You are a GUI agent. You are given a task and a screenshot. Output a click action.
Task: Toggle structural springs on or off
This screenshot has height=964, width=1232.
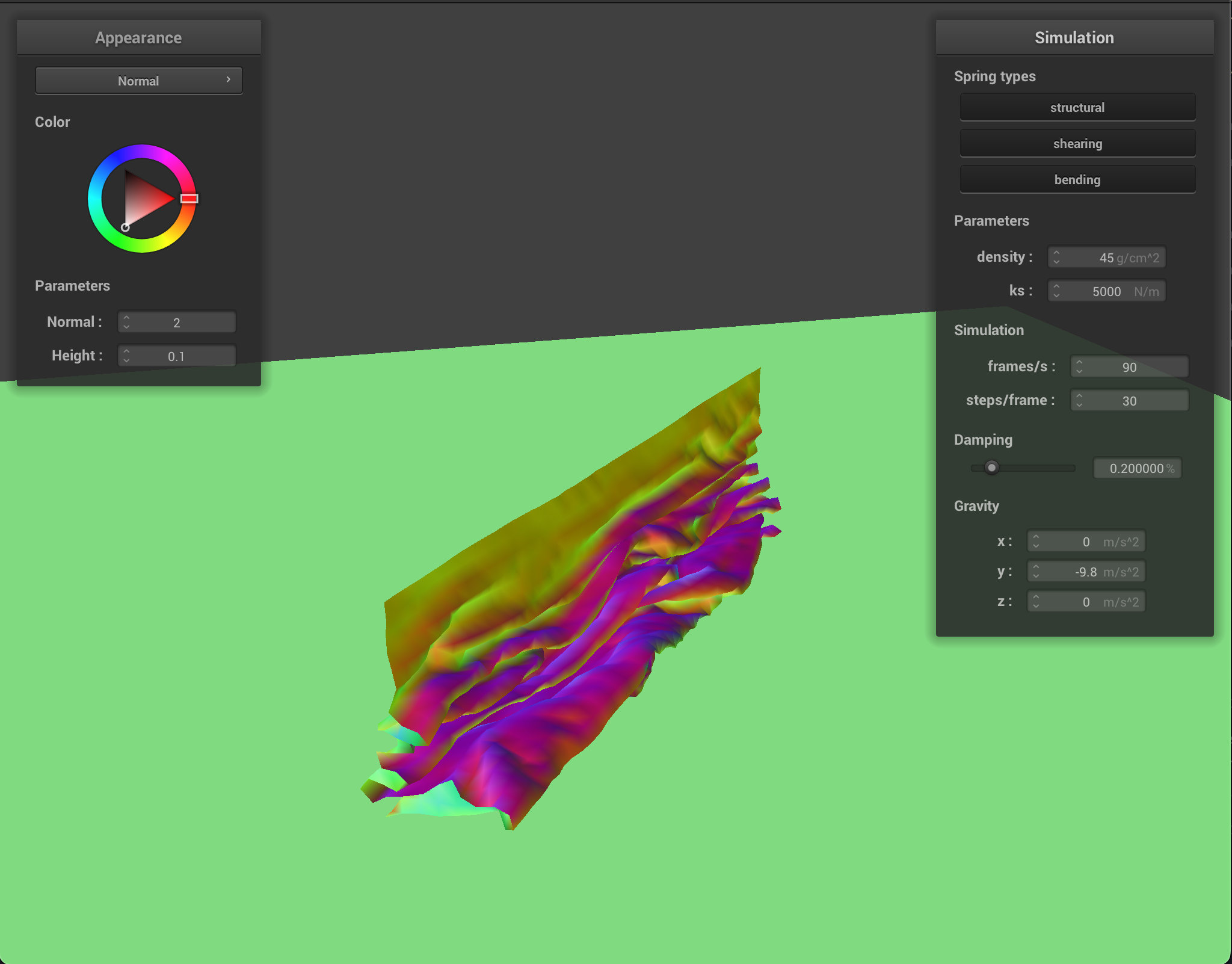point(1077,107)
